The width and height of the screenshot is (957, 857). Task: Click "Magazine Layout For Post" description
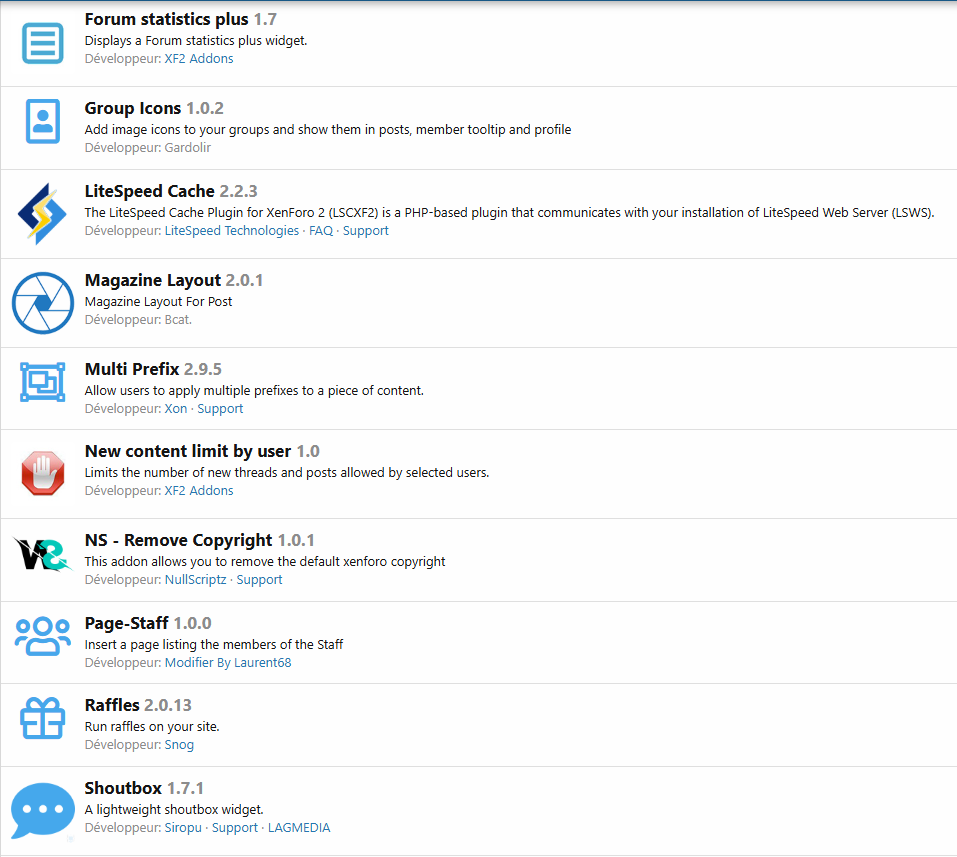(159, 302)
